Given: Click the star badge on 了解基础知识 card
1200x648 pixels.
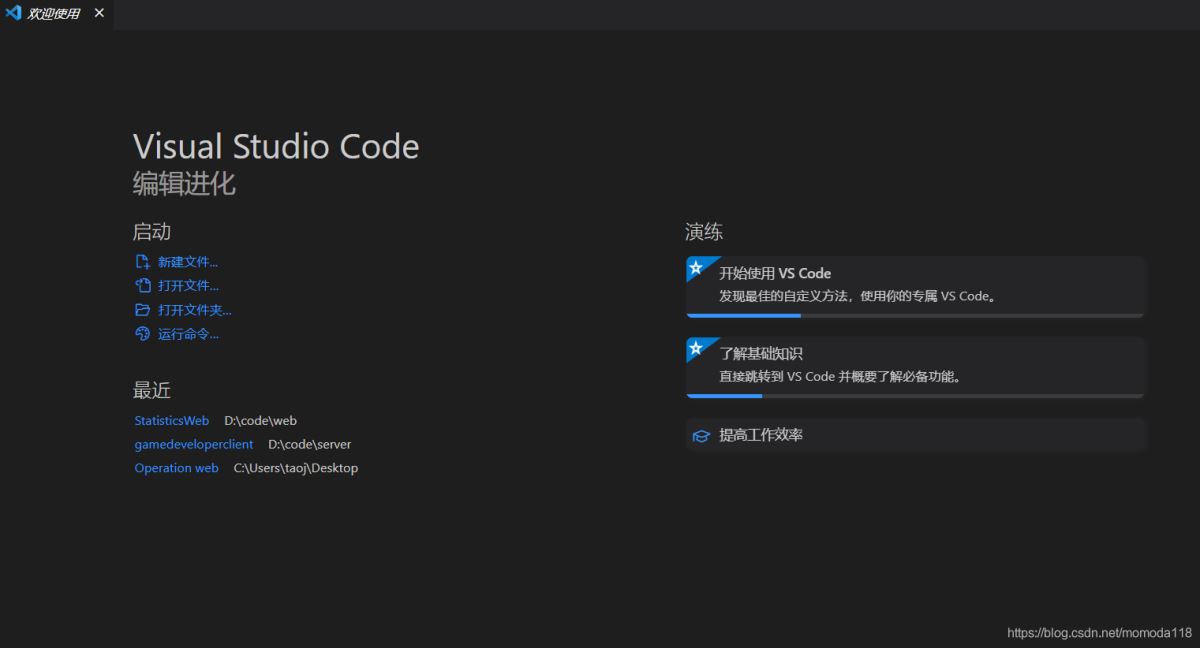Looking at the screenshot, I should [696, 348].
